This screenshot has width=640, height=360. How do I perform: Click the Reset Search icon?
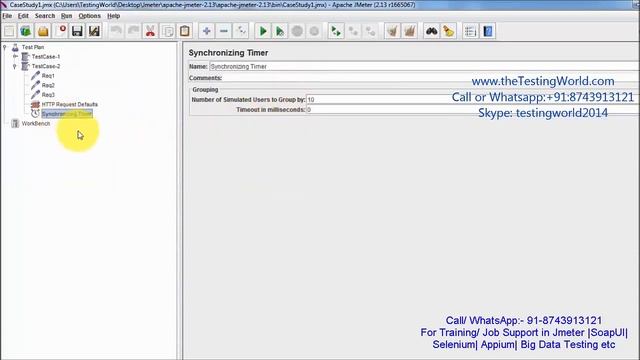[x=449, y=31]
